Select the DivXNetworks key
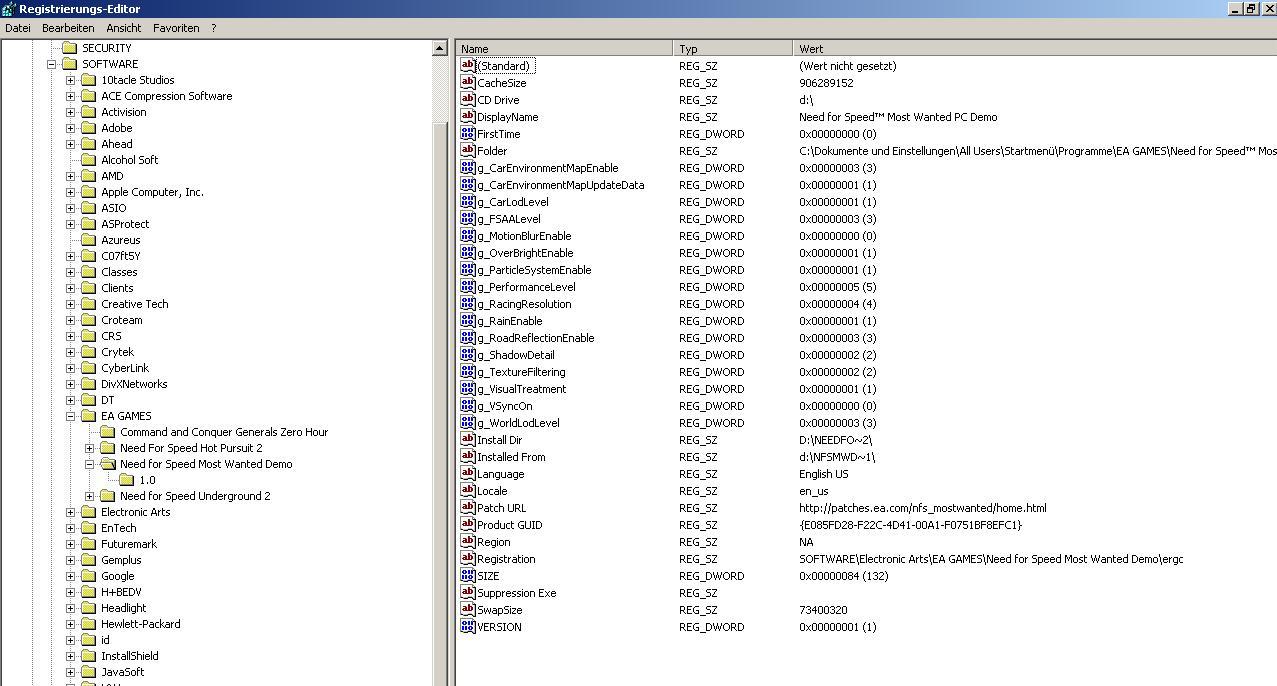Image resolution: width=1277 pixels, height=686 pixels. (134, 384)
